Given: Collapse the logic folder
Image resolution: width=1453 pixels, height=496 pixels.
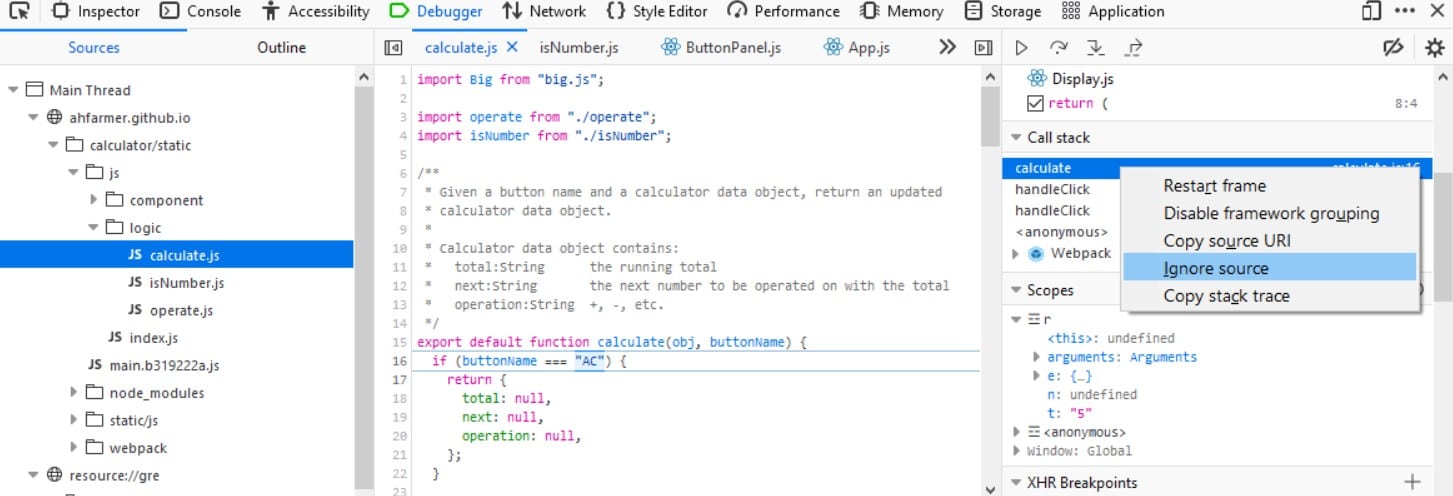Looking at the screenshot, I should (x=94, y=228).
